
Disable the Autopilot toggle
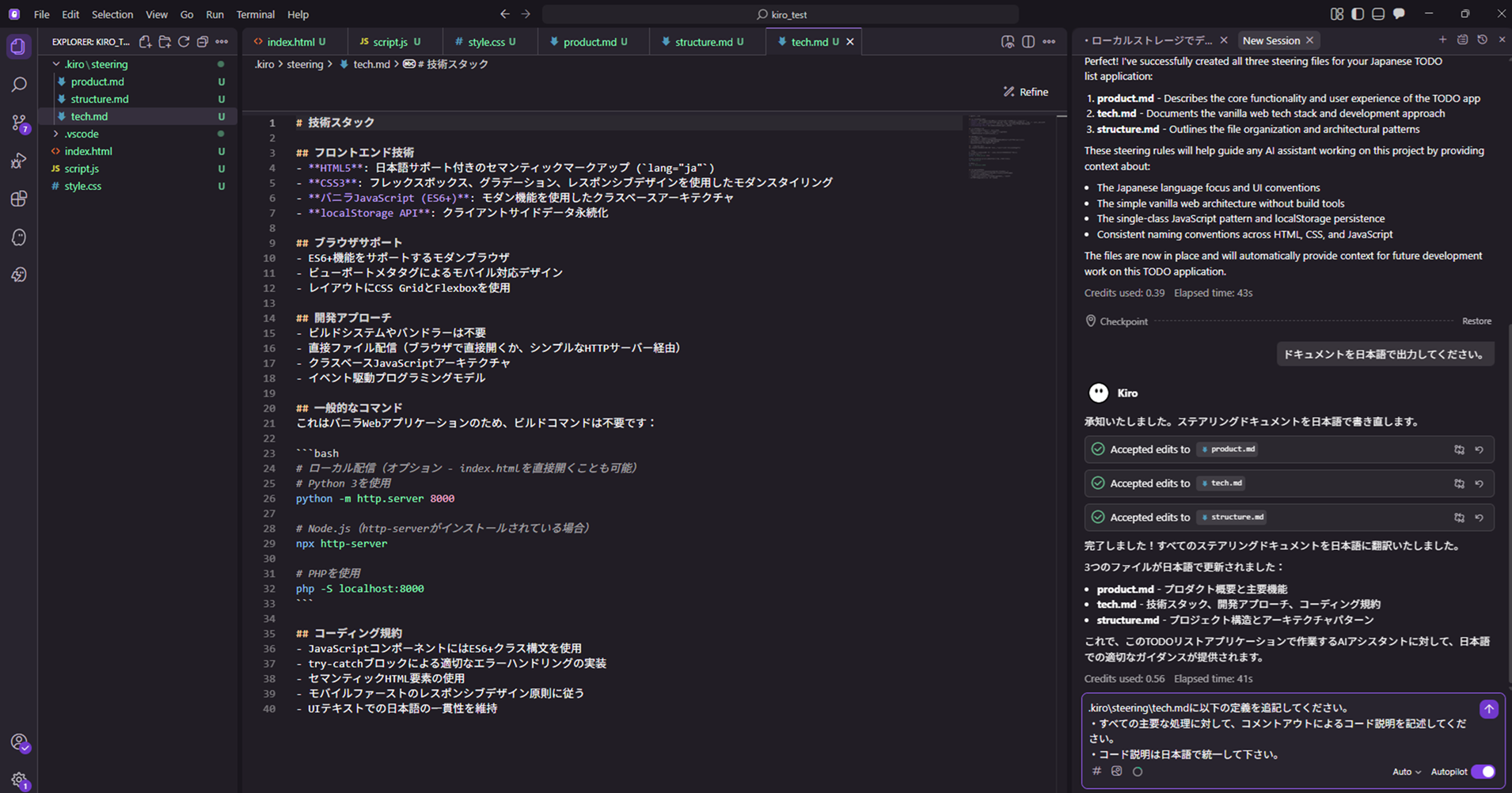pyautogui.click(x=1482, y=772)
